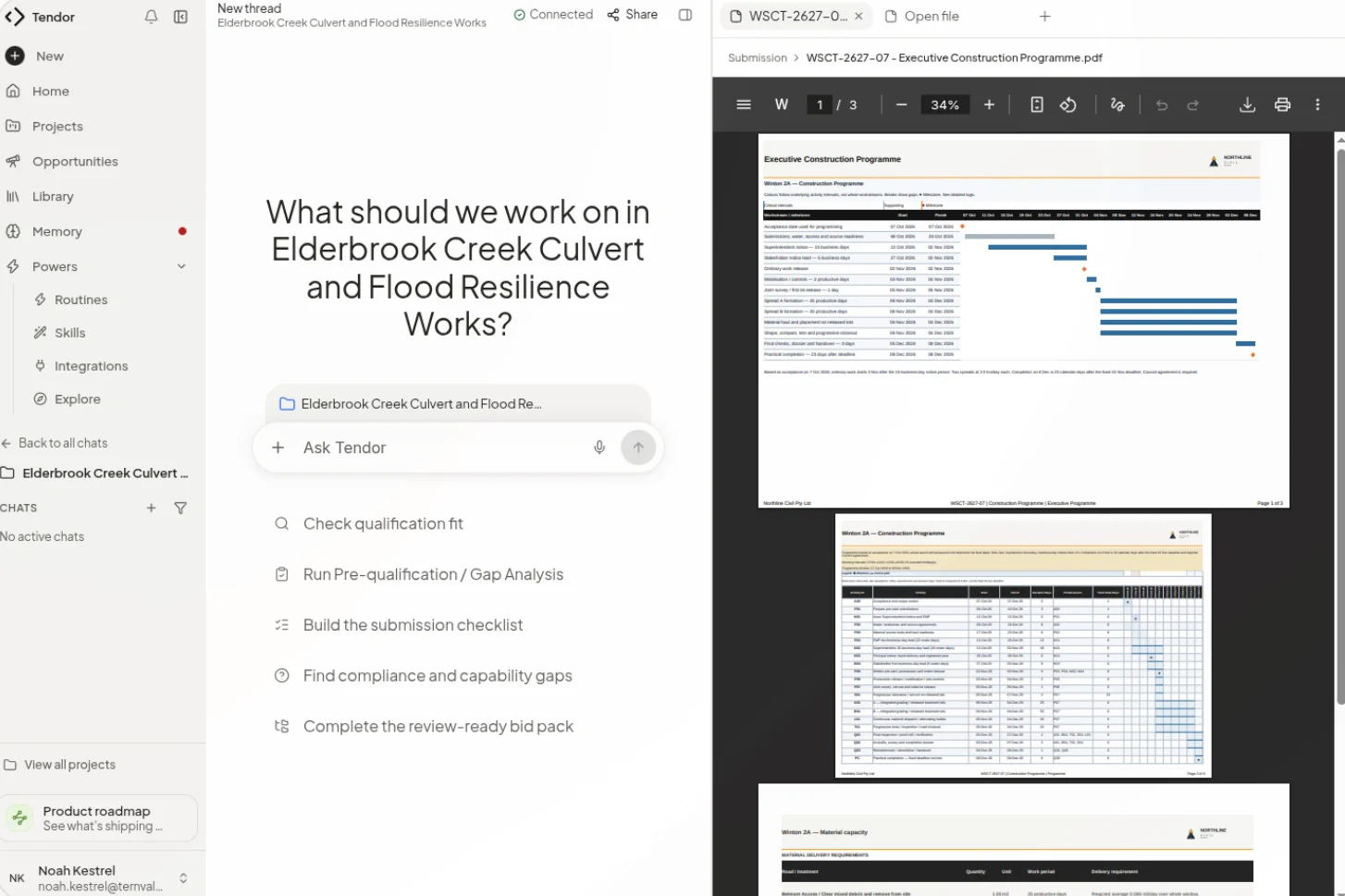The width and height of the screenshot is (1345, 896).
Task: Go back to all chats
Action: pos(55,443)
